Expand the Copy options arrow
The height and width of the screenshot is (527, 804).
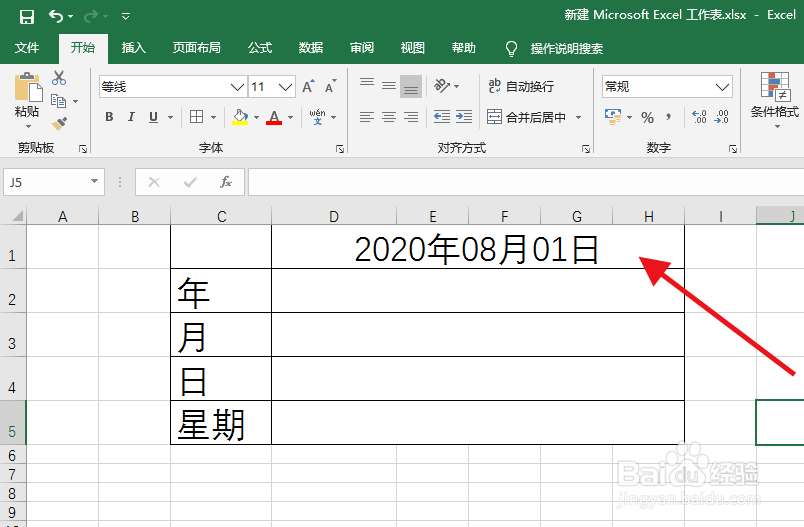coord(75,102)
